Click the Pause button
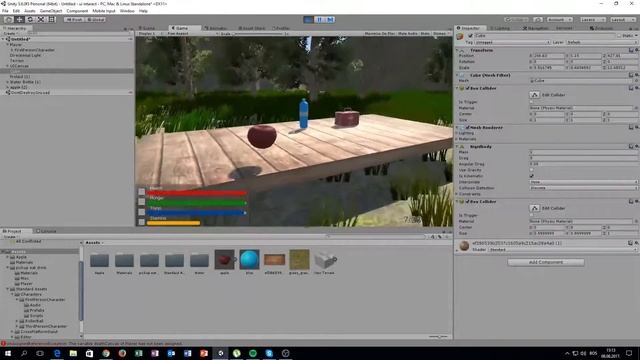 click(x=319, y=19)
